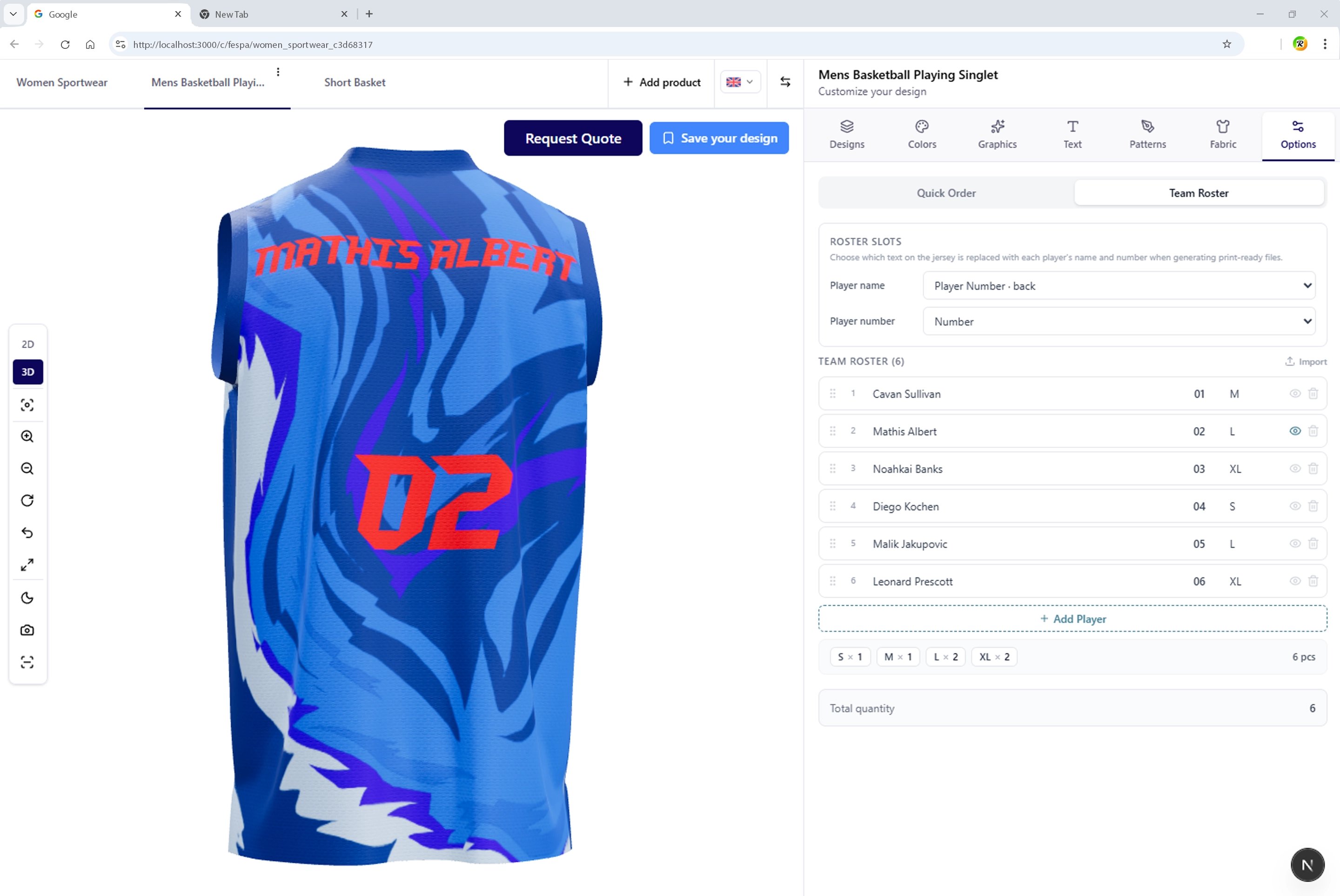Viewport: 1340px width, 896px height.
Task: Open the Patterns tab
Action: 1147,135
